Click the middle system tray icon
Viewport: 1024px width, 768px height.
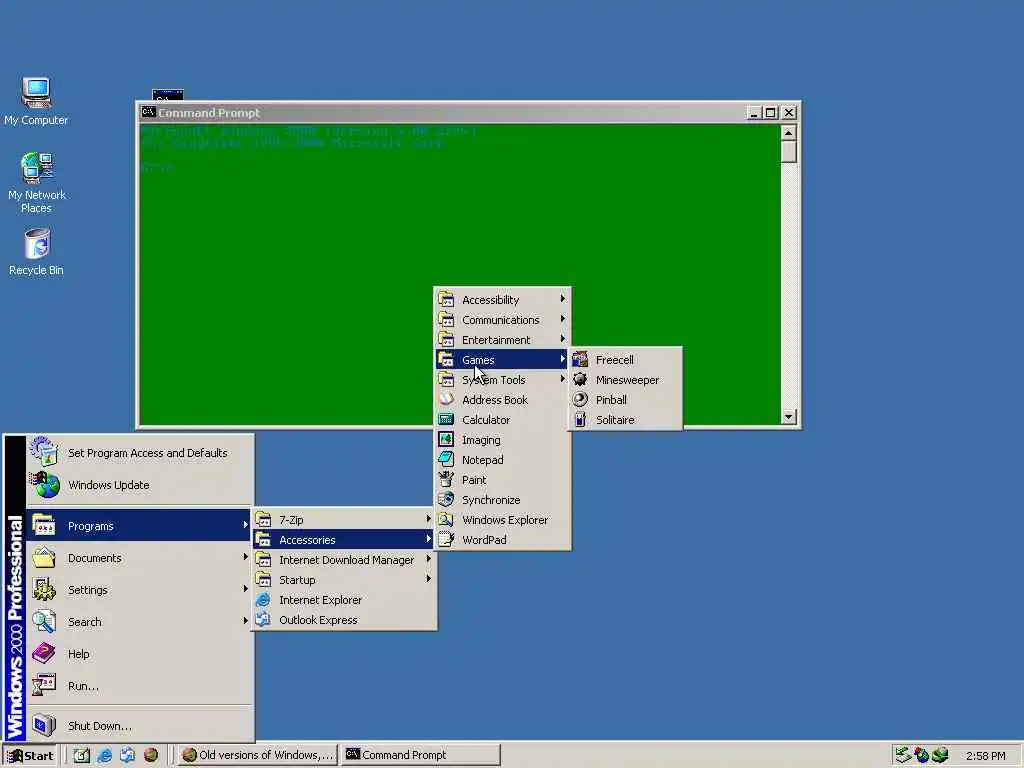click(921, 755)
